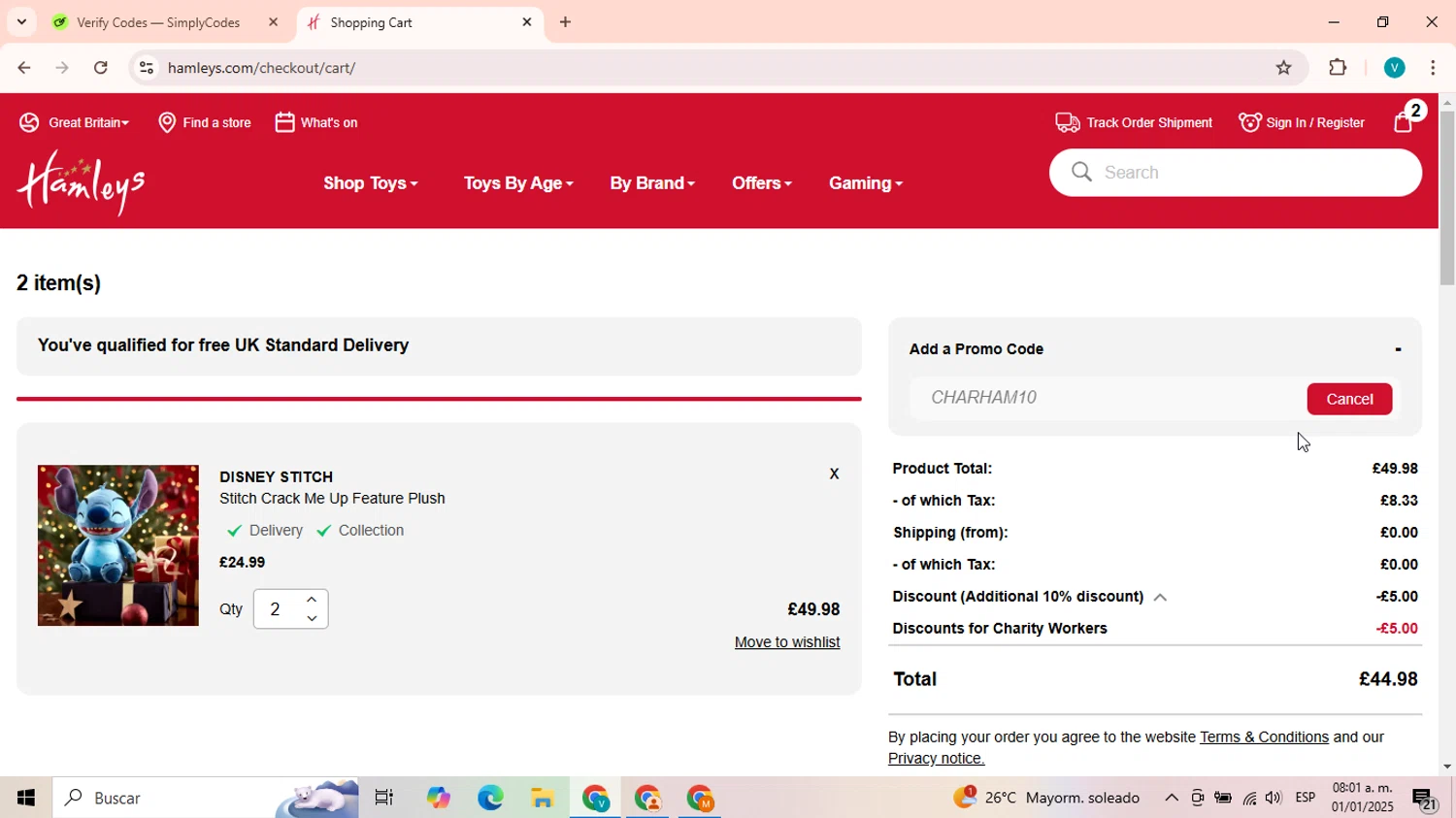Collapse the Add a Promo Code section

coord(1398,349)
